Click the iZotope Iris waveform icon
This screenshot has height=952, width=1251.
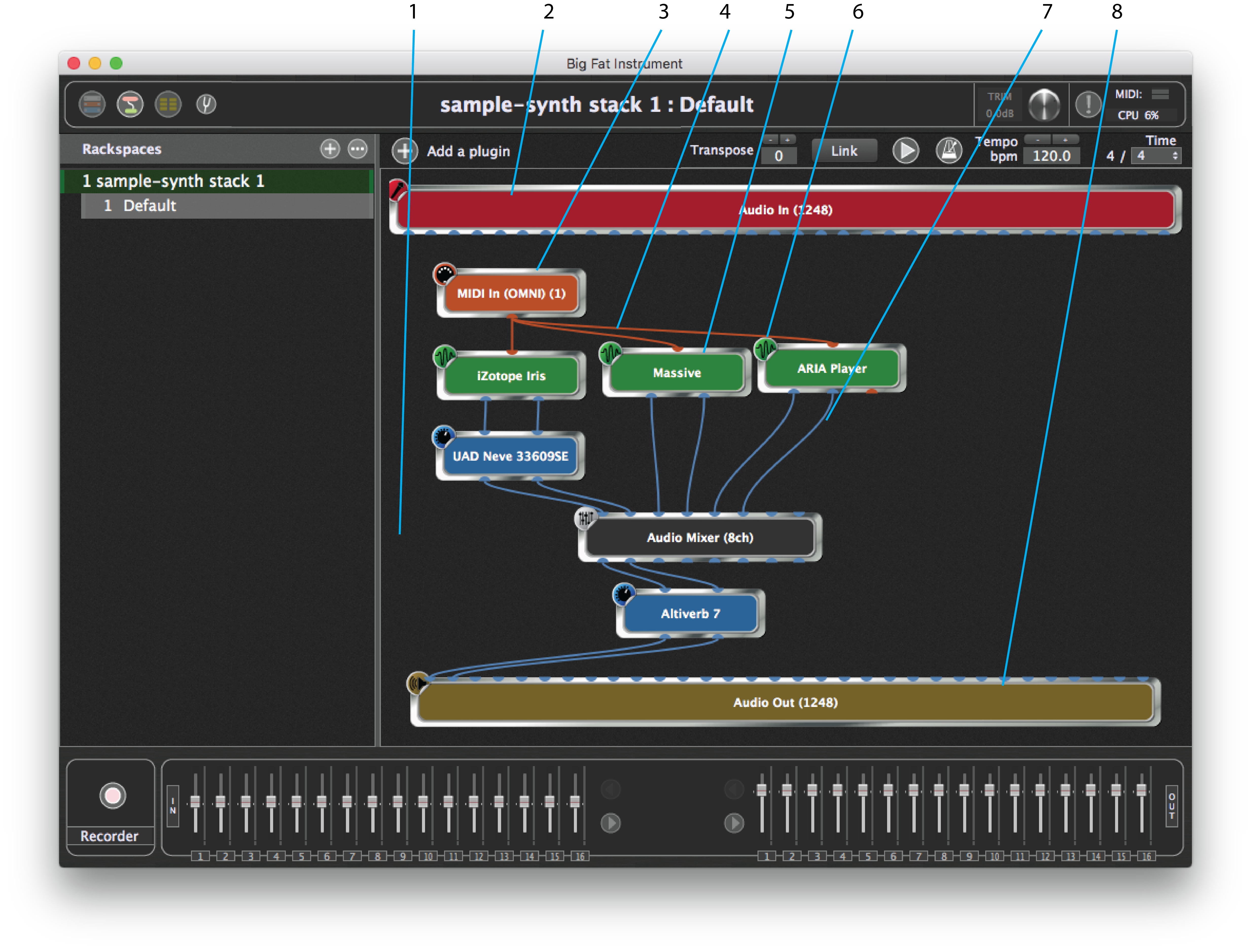point(444,356)
